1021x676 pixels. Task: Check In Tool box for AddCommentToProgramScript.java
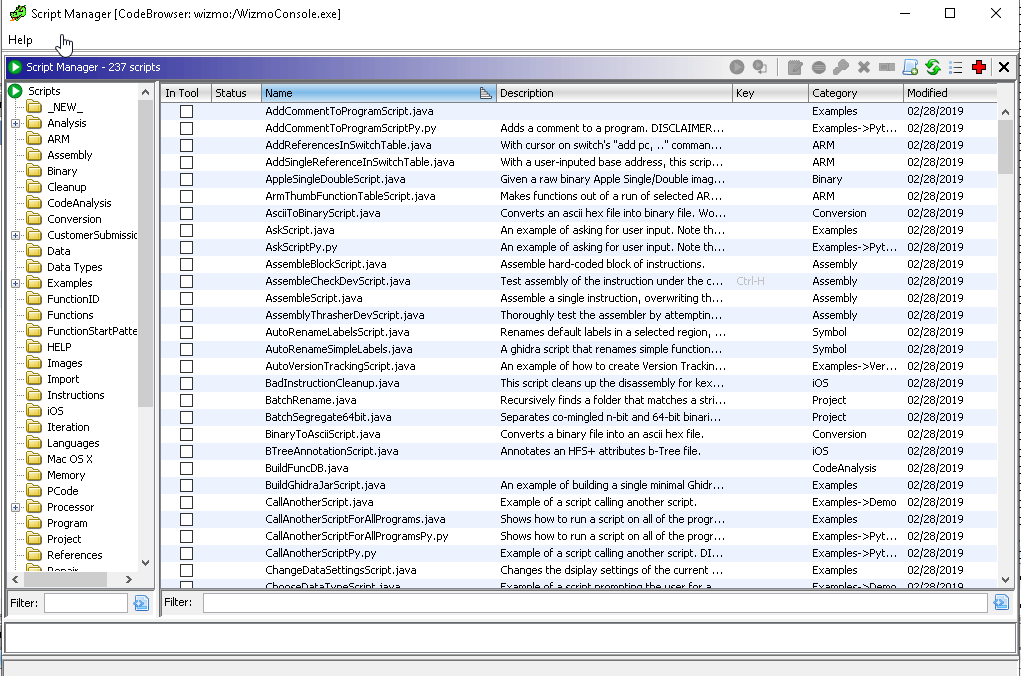pyautogui.click(x=186, y=111)
